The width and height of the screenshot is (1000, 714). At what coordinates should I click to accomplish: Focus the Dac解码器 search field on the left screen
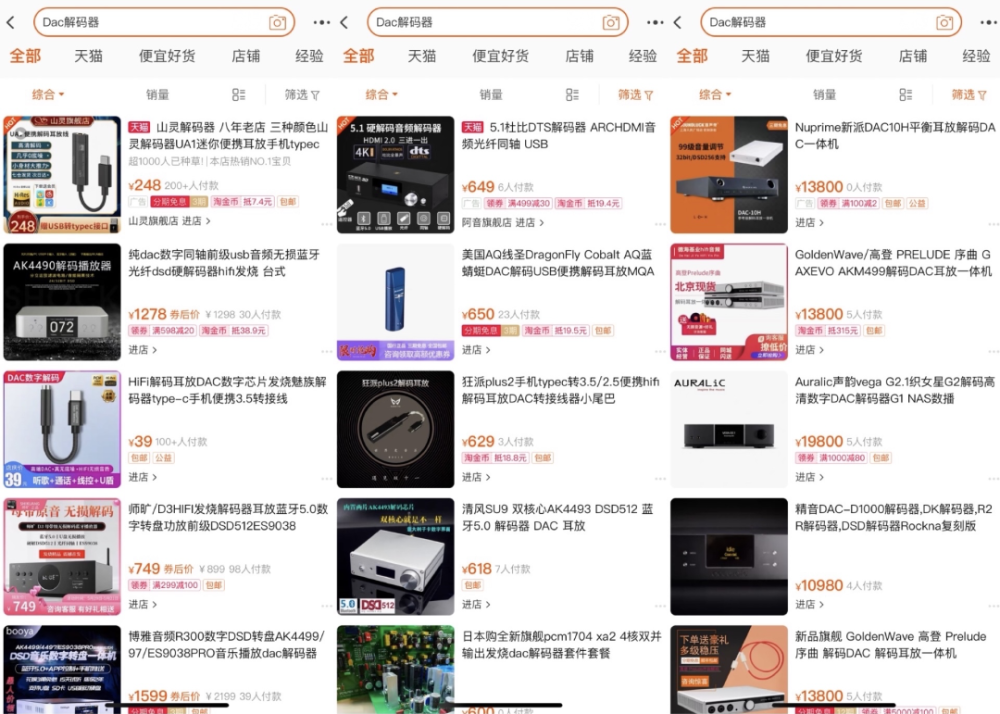[x=164, y=22]
